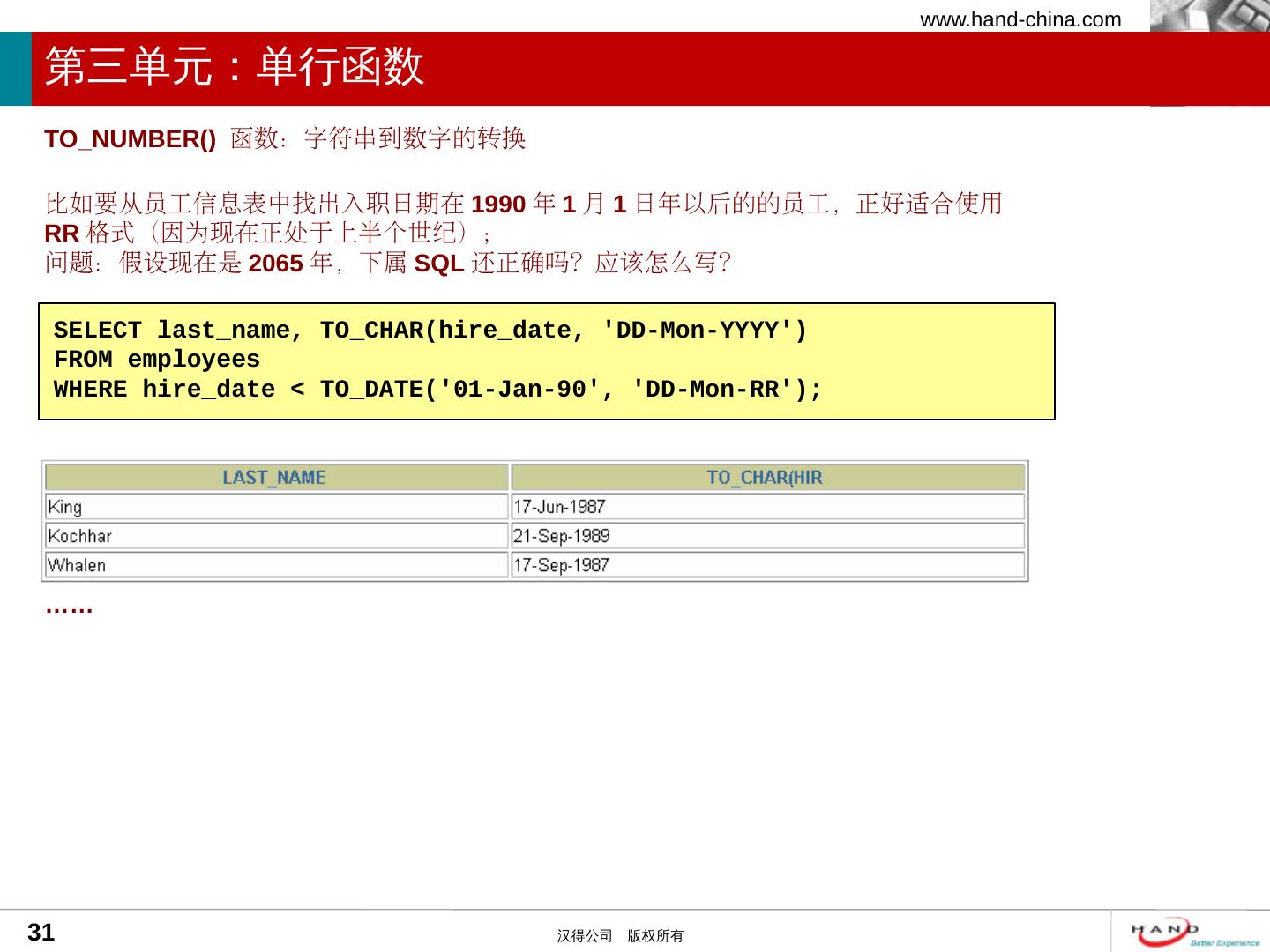
Task: Click the 汉得公司 版权所有 footer text
Action: 620,936
